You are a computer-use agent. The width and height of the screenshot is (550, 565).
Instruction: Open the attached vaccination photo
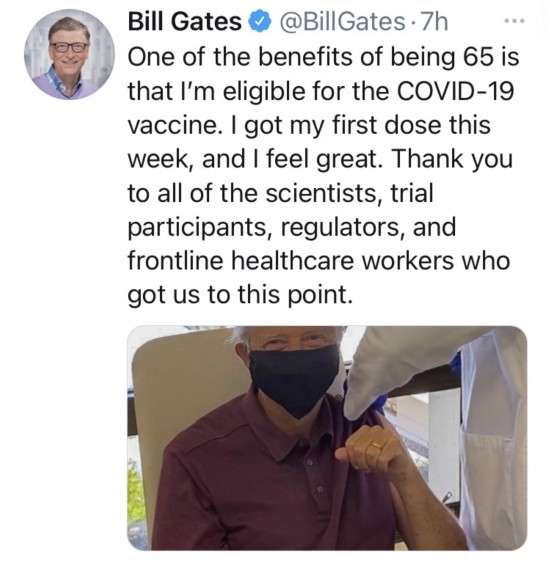point(327,438)
